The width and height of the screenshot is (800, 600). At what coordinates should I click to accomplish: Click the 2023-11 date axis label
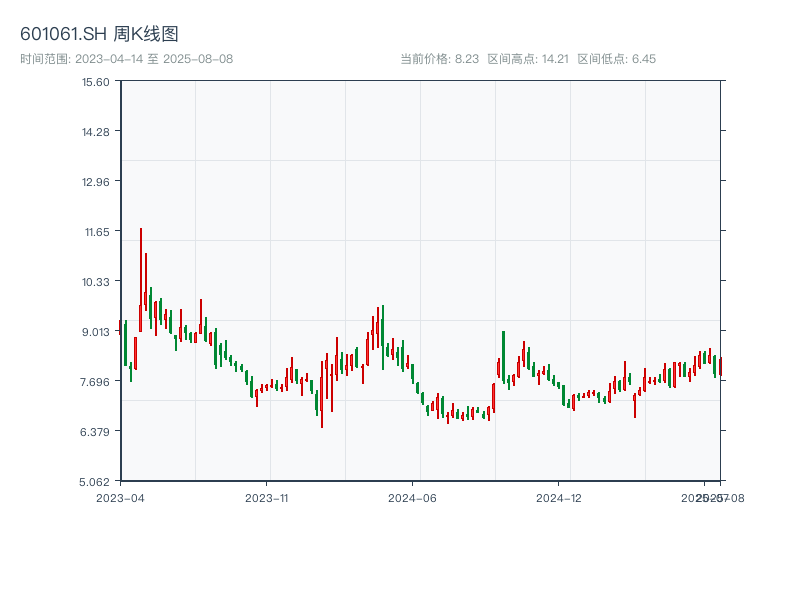tap(266, 497)
